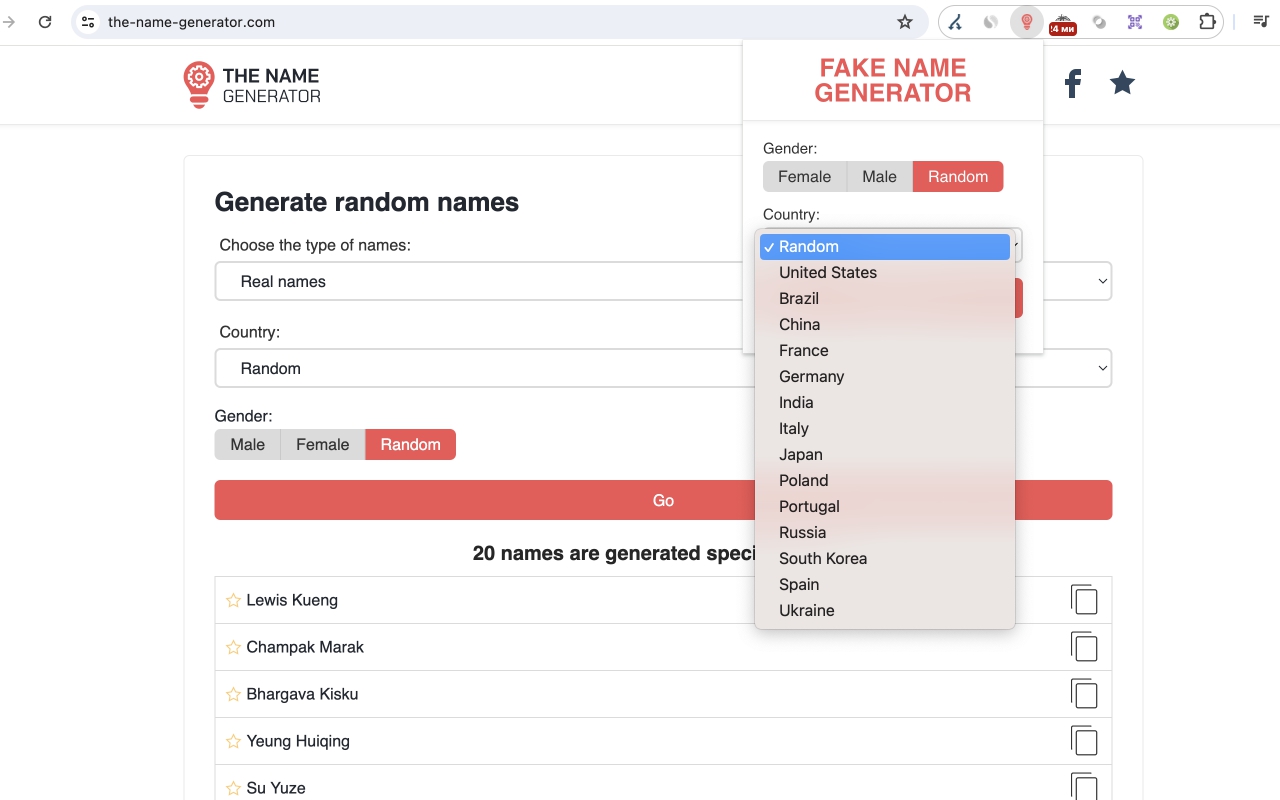1280x800 pixels.
Task: Select Random gender on the page
Action: click(x=411, y=444)
